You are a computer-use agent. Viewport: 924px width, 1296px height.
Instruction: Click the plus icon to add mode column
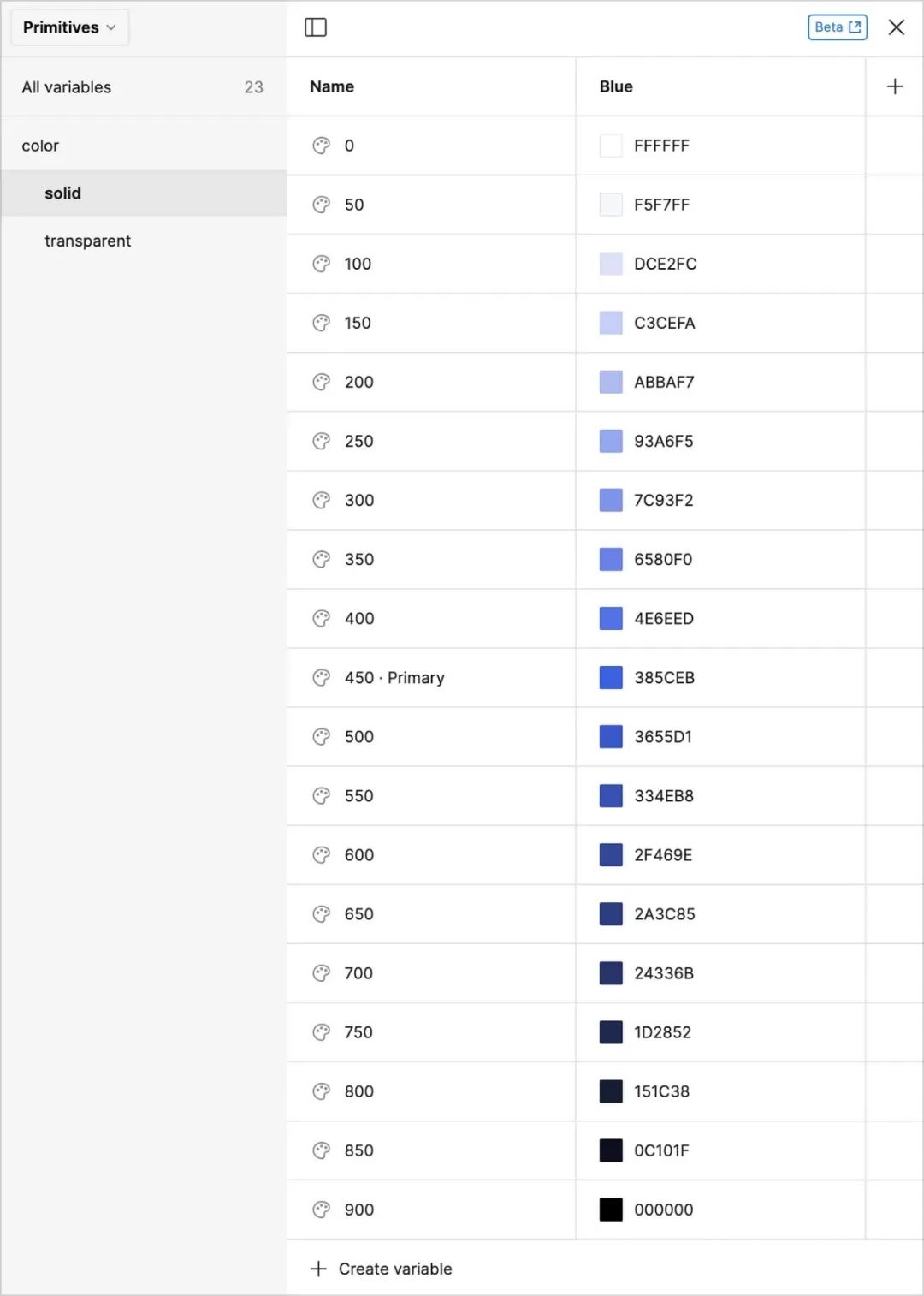click(895, 86)
